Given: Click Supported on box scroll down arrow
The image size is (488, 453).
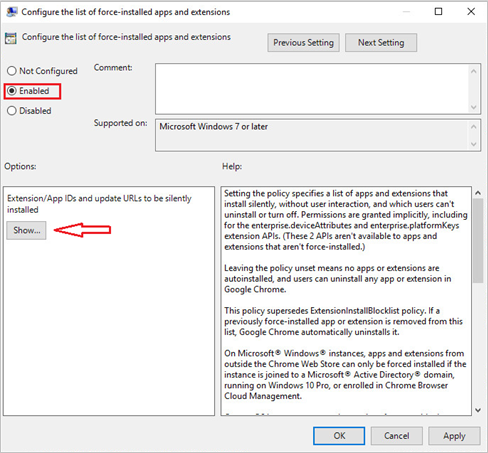Looking at the screenshot, I should (473, 144).
